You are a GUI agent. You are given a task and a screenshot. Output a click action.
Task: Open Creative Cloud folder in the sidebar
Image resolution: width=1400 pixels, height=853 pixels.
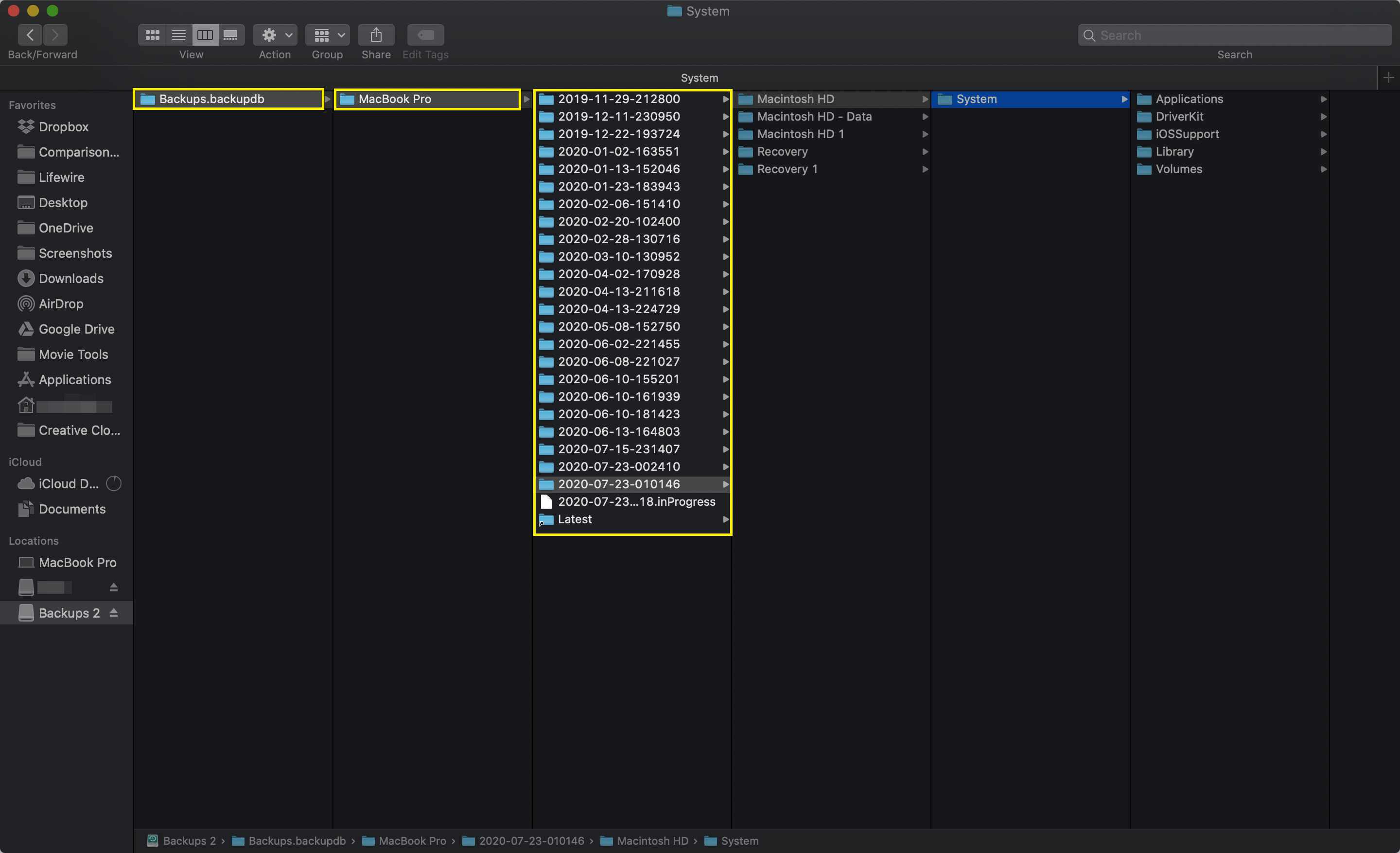67,430
